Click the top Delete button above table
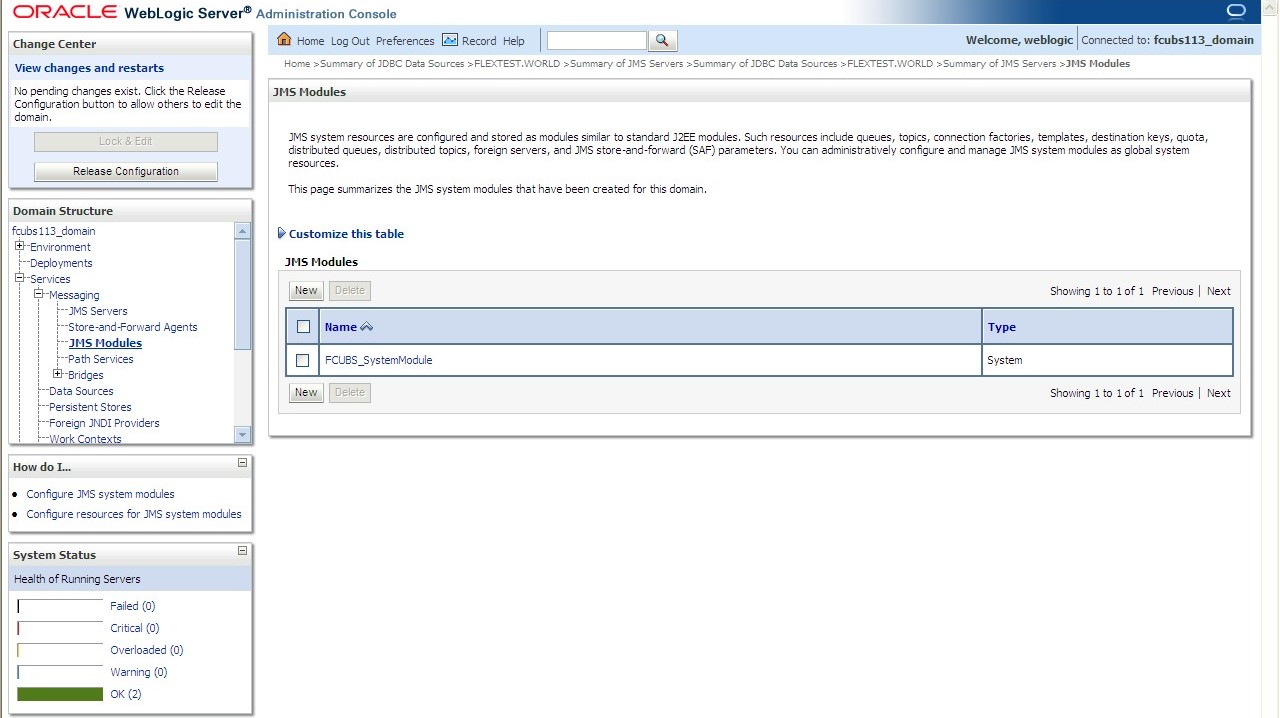Image resolution: width=1280 pixels, height=718 pixels. click(350, 290)
